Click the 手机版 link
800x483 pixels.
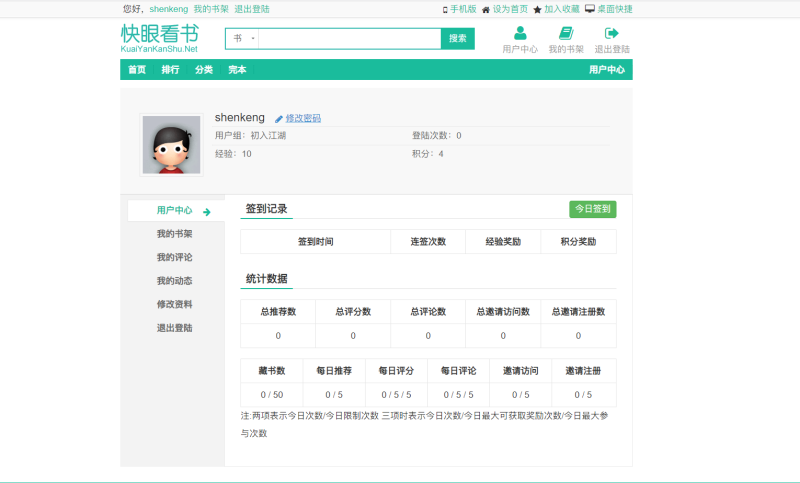coord(463,9)
